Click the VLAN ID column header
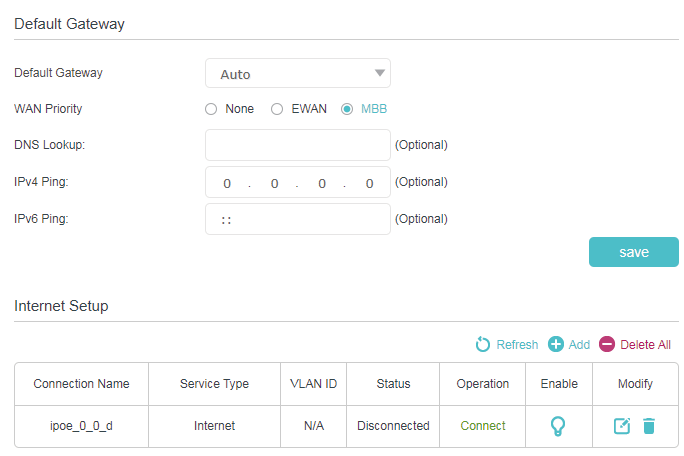The height and width of the screenshot is (456, 684). [x=314, y=384]
